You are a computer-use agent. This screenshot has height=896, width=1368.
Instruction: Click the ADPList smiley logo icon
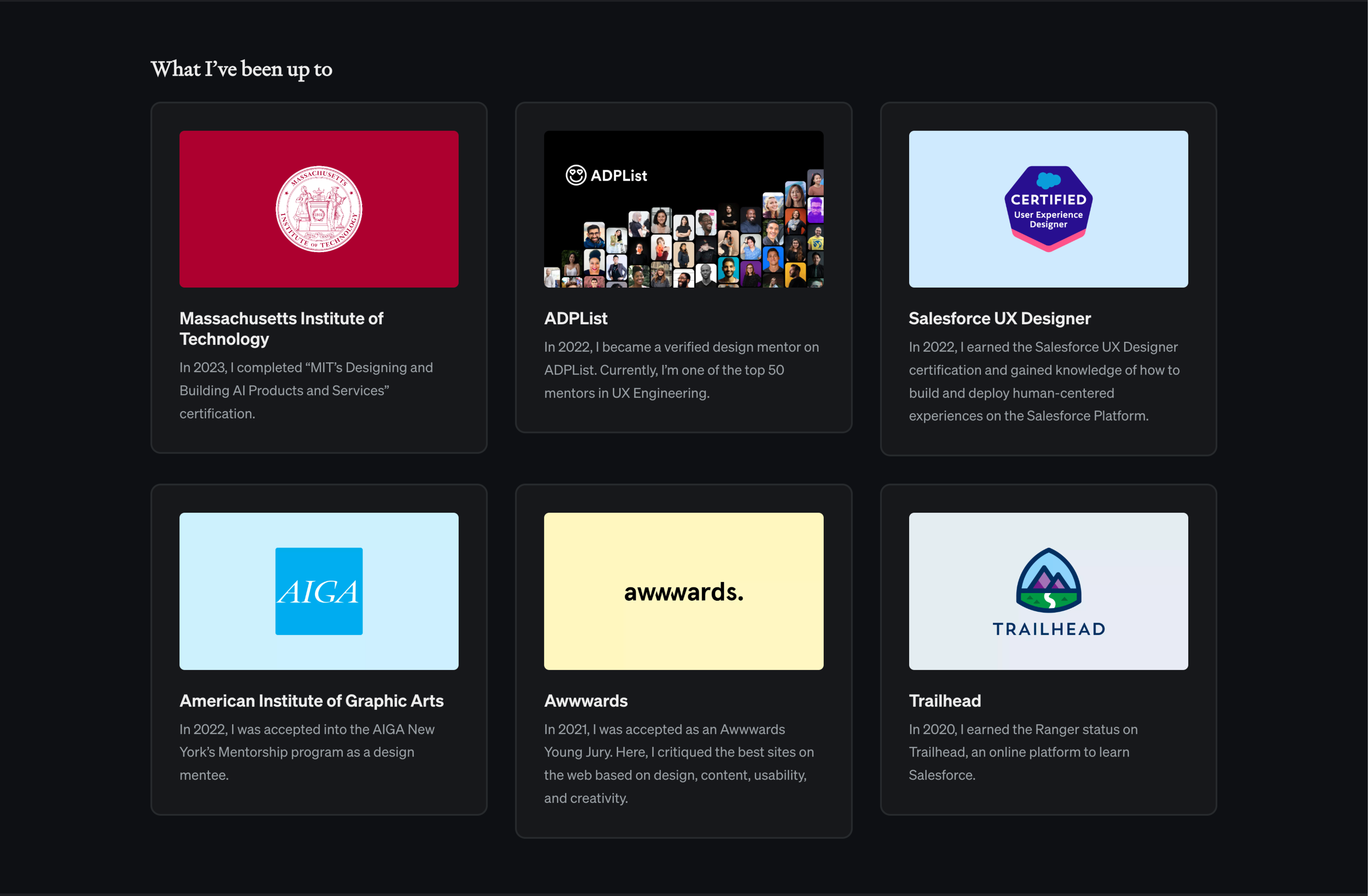click(575, 175)
